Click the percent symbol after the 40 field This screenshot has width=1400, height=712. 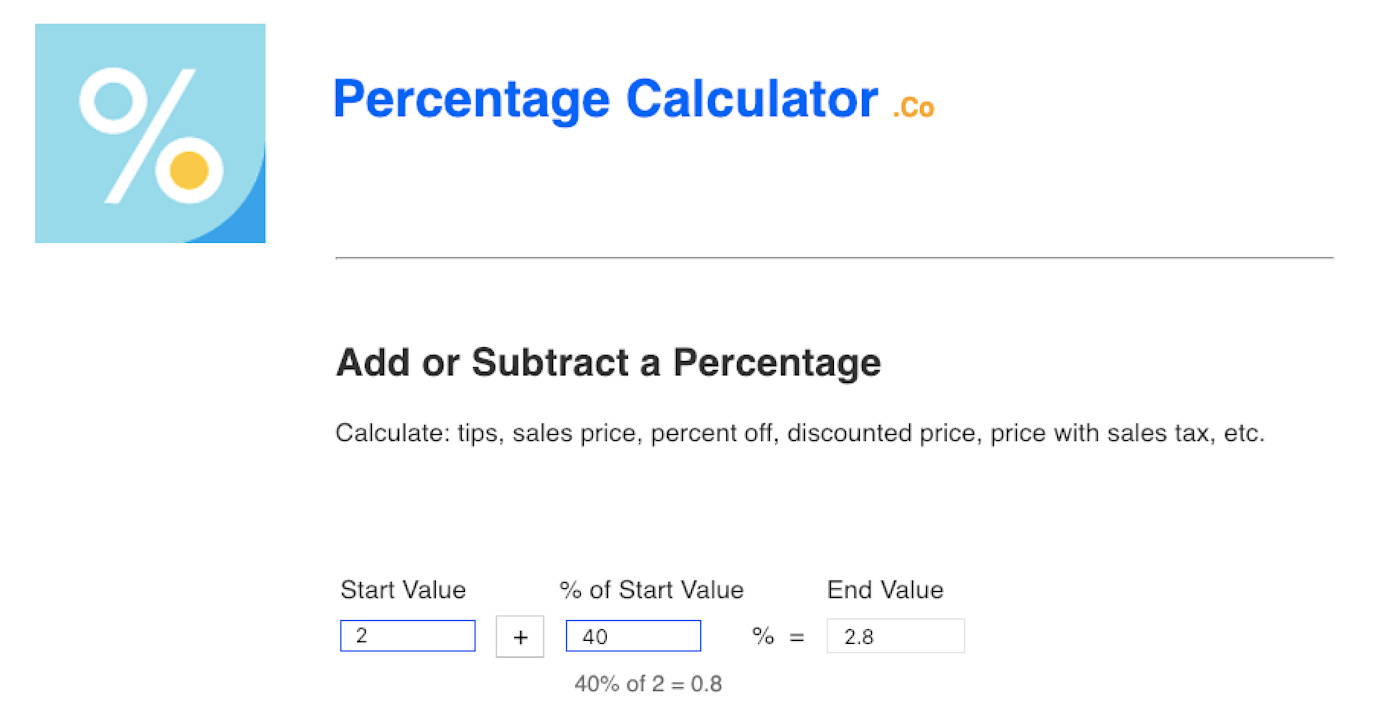click(x=763, y=636)
